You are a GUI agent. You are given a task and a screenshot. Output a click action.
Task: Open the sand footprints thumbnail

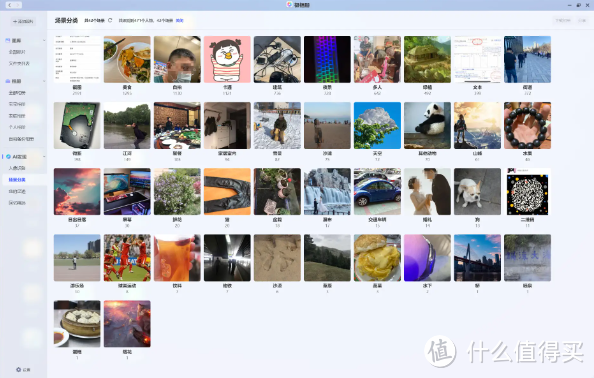tap(277, 258)
